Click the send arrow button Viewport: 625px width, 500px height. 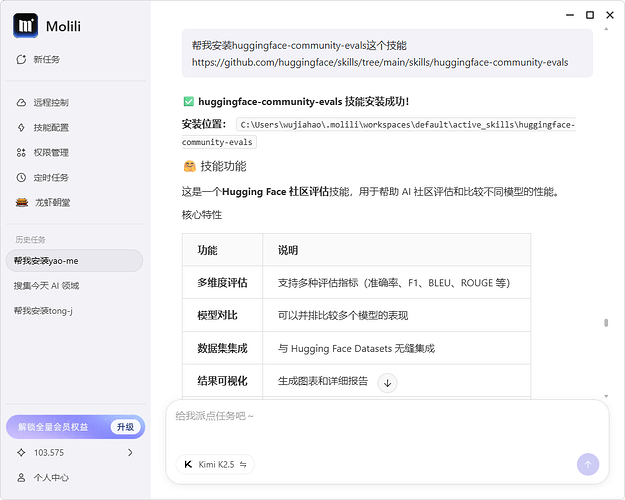point(588,465)
